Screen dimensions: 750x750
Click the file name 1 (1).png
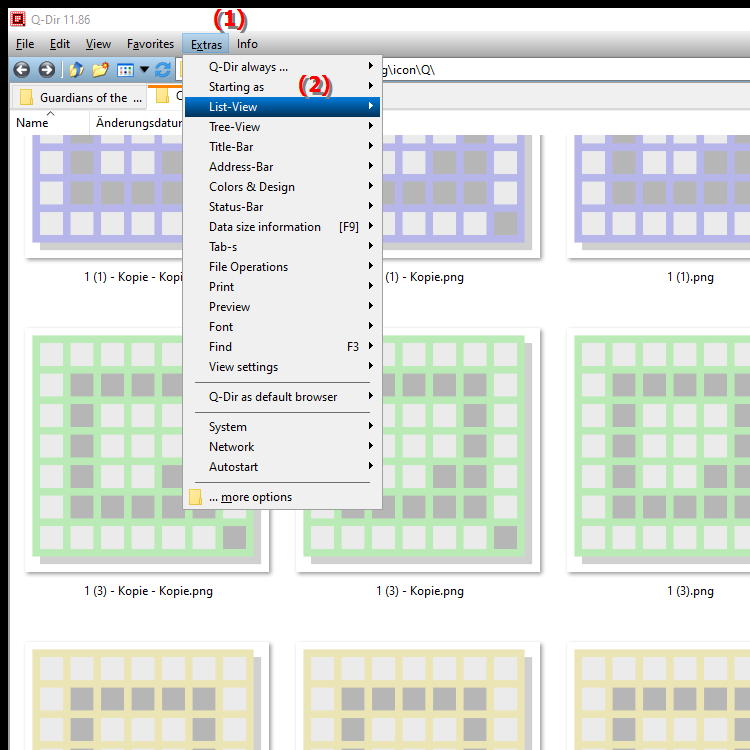pos(690,277)
